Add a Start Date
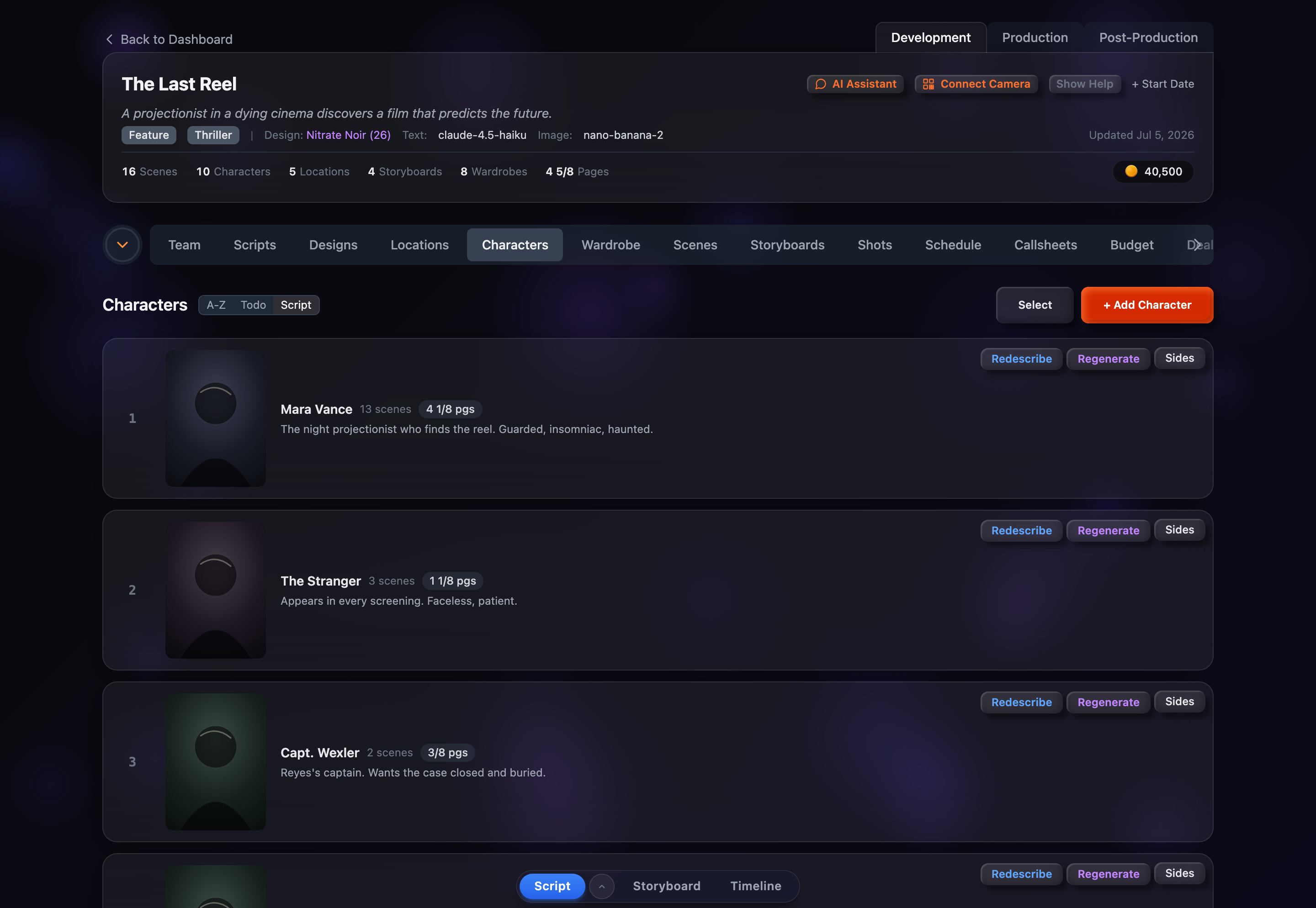This screenshot has width=1316, height=908. [1162, 84]
